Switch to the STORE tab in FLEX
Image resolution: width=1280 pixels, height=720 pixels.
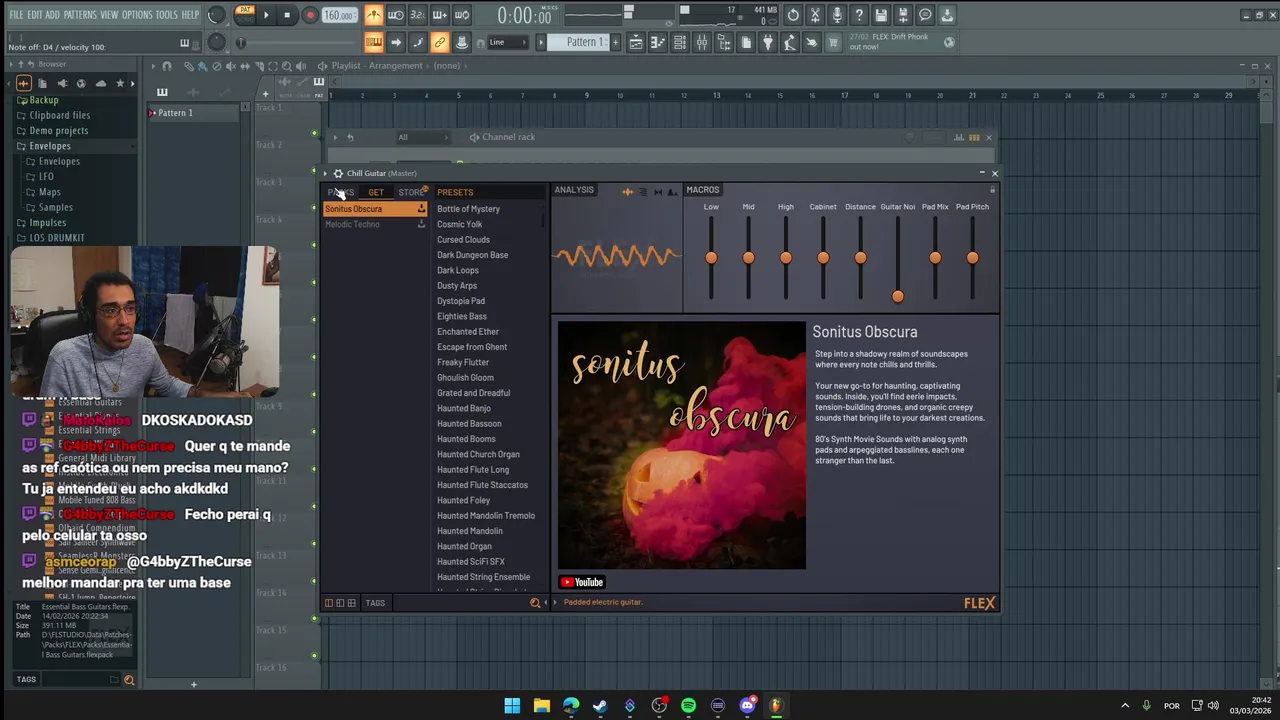(411, 192)
